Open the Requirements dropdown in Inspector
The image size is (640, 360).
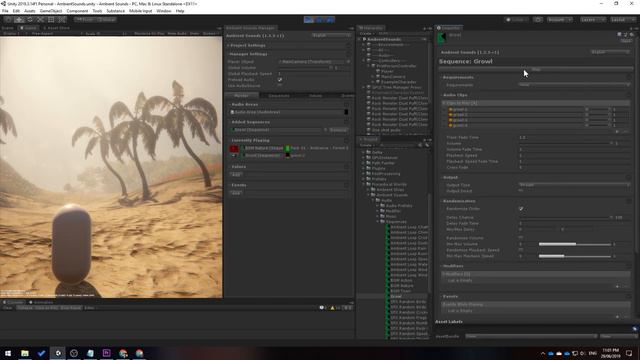tap(574, 85)
